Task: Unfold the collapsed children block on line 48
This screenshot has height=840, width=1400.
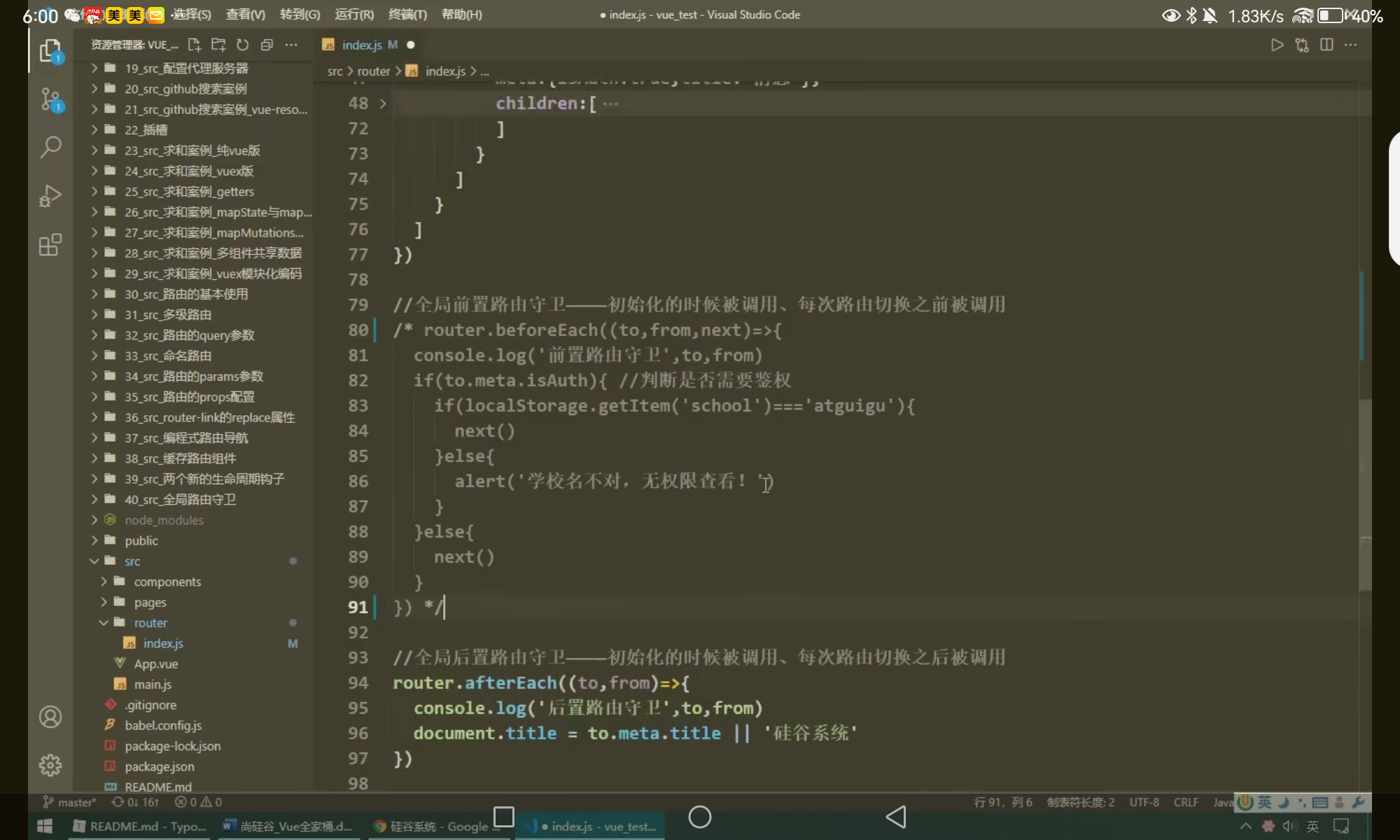Action: pyautogui.click(x=383, y=104)
